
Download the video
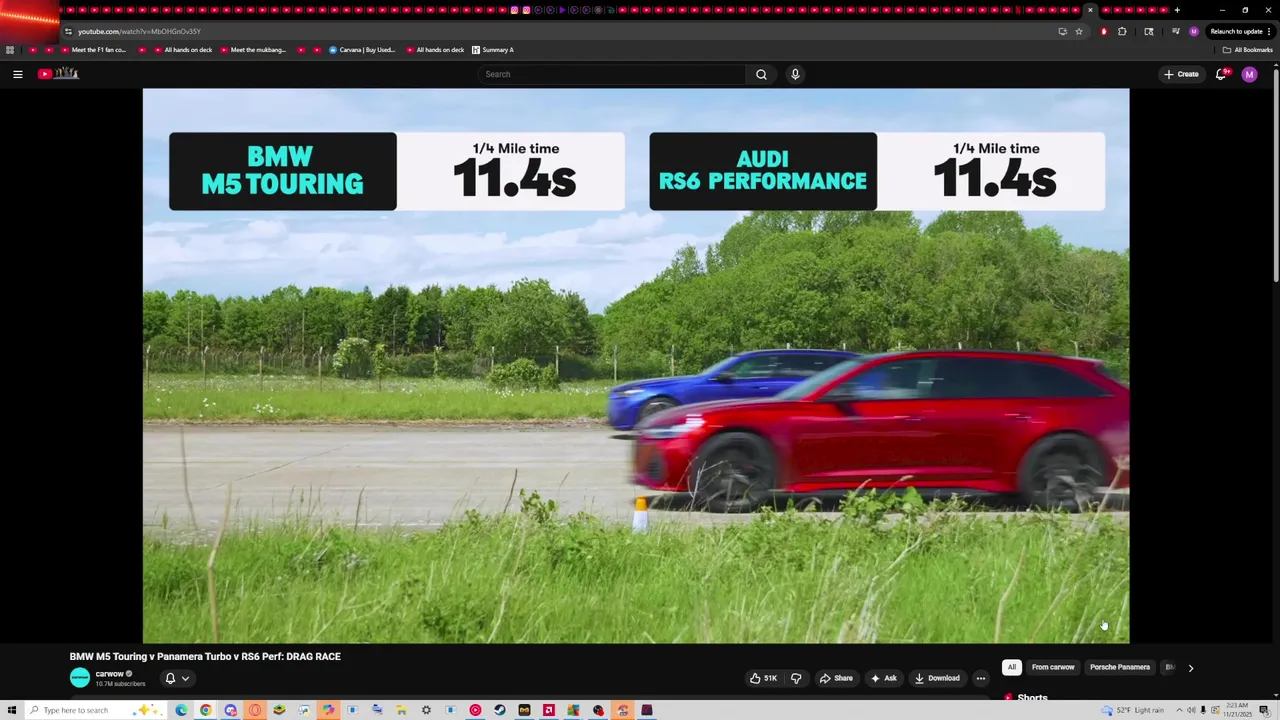(x=937, y=678)
